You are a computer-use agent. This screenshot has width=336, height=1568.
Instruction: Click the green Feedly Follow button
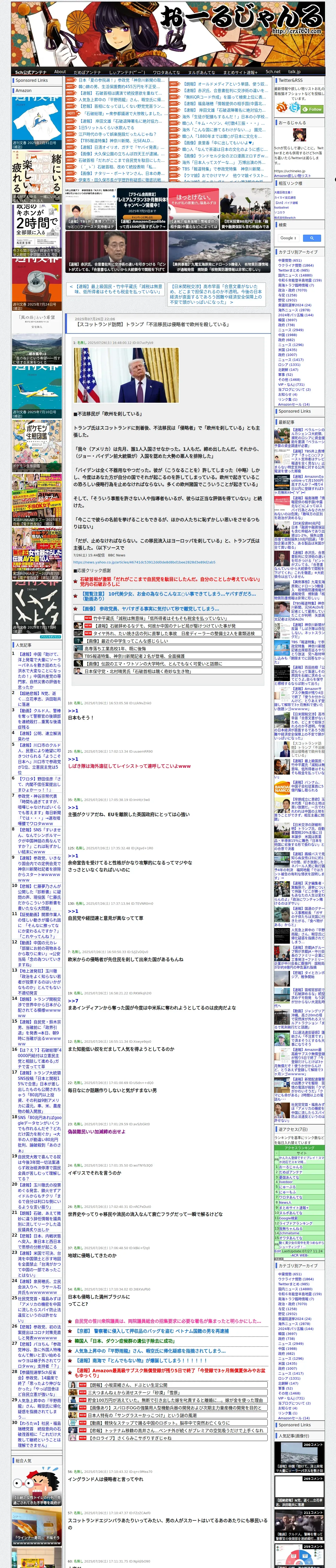(312, 109)
